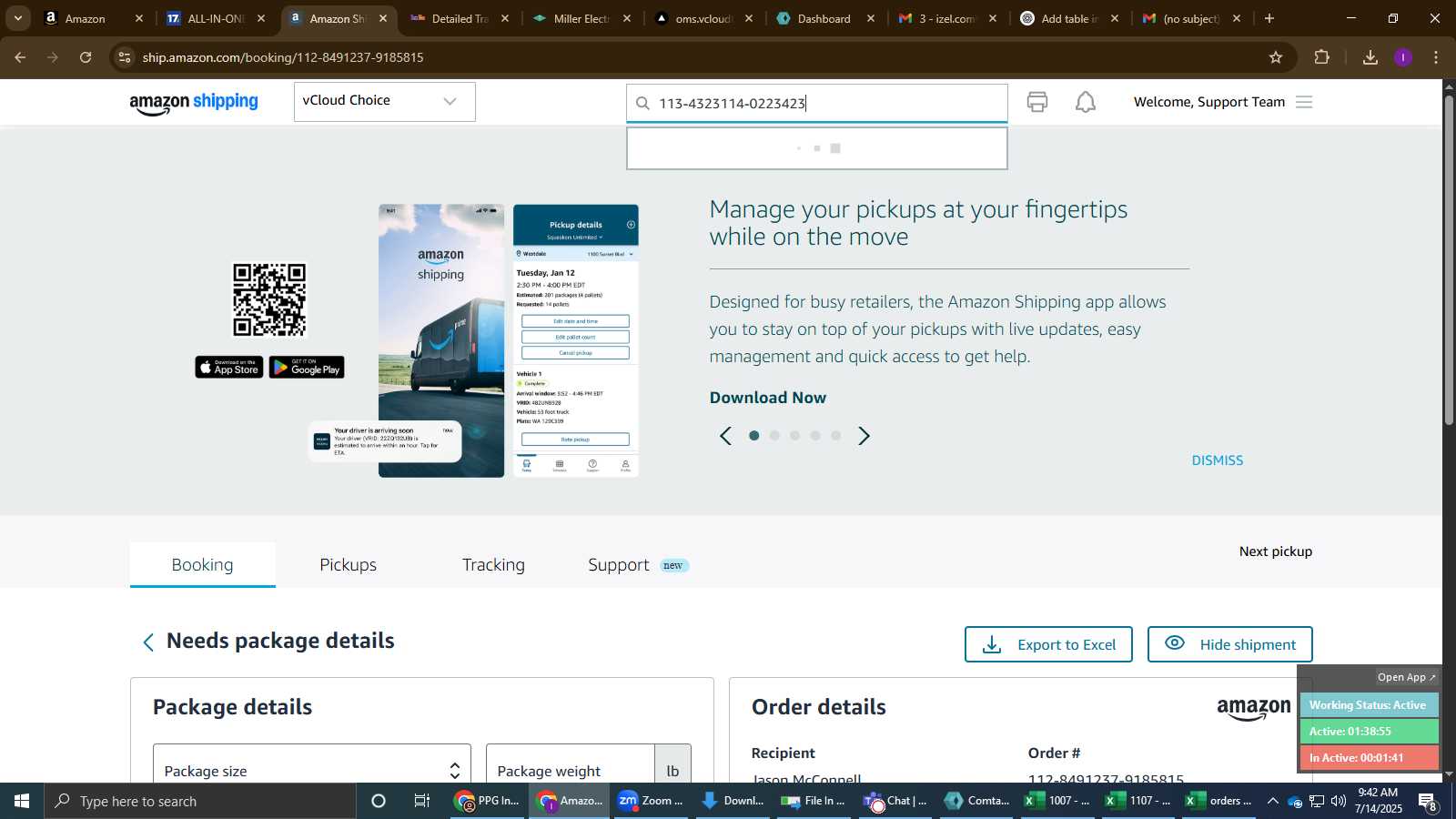Click the Working Status: Active indicator
This screenshot has height=819, width=1456.
(x=1368, y=705)
